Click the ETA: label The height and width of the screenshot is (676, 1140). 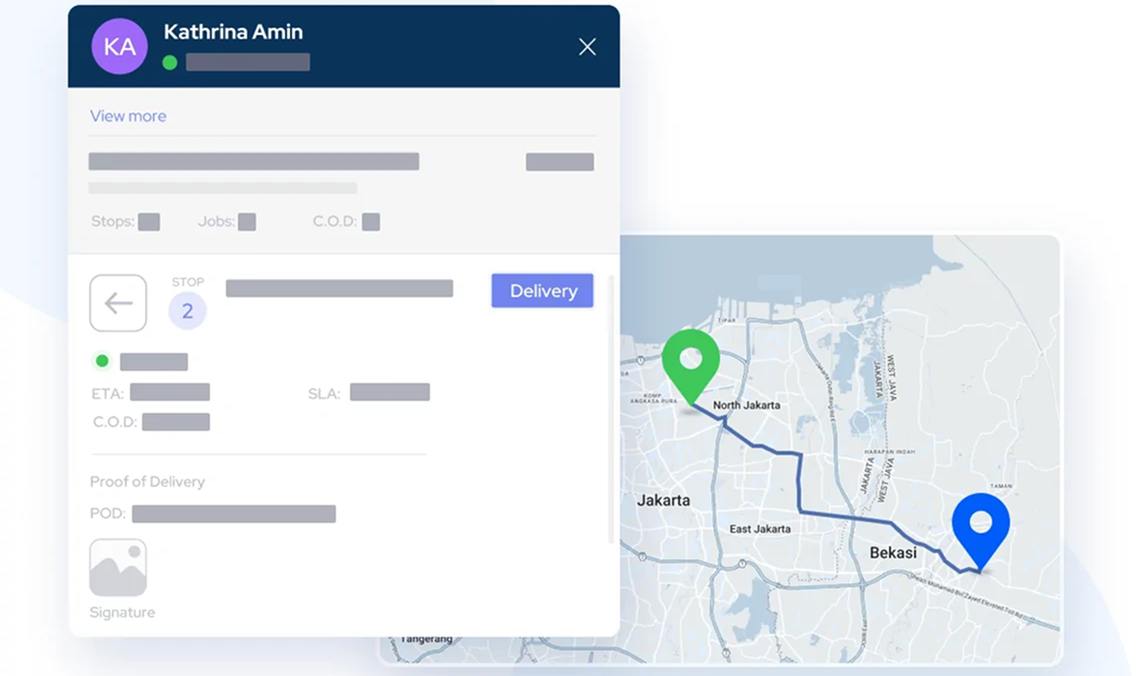[x=108, y=393]
